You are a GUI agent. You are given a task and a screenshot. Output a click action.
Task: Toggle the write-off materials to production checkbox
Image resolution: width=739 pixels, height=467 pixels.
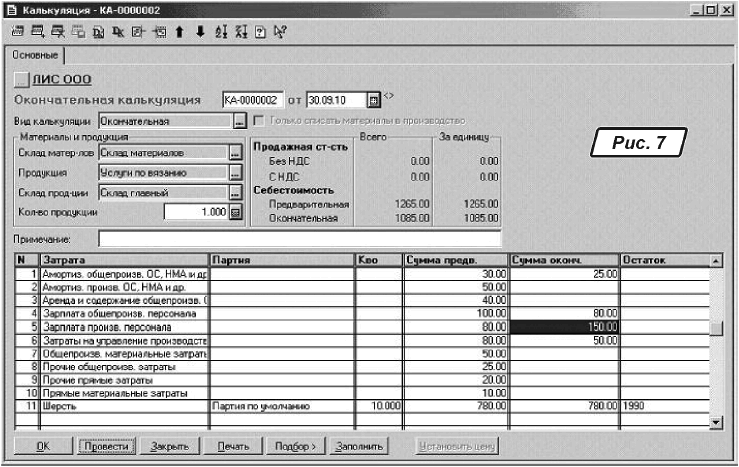coord(260,121)
